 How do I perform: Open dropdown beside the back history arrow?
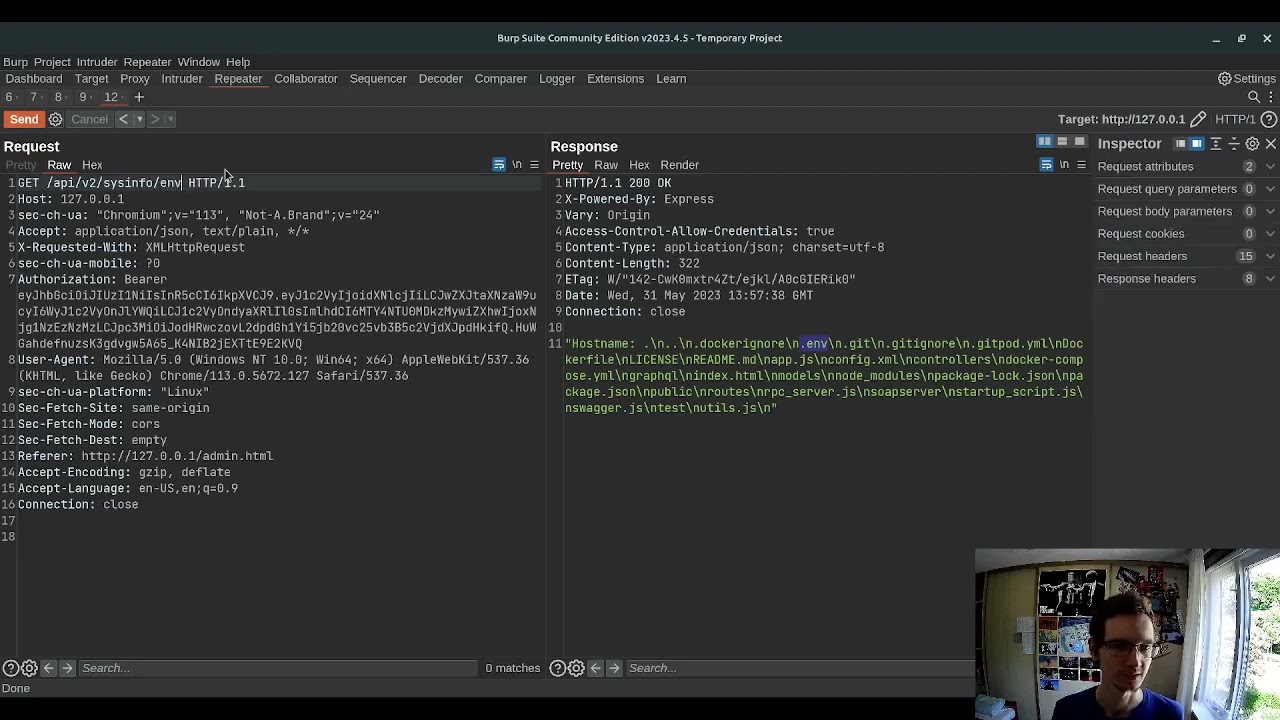click(139, 119)
